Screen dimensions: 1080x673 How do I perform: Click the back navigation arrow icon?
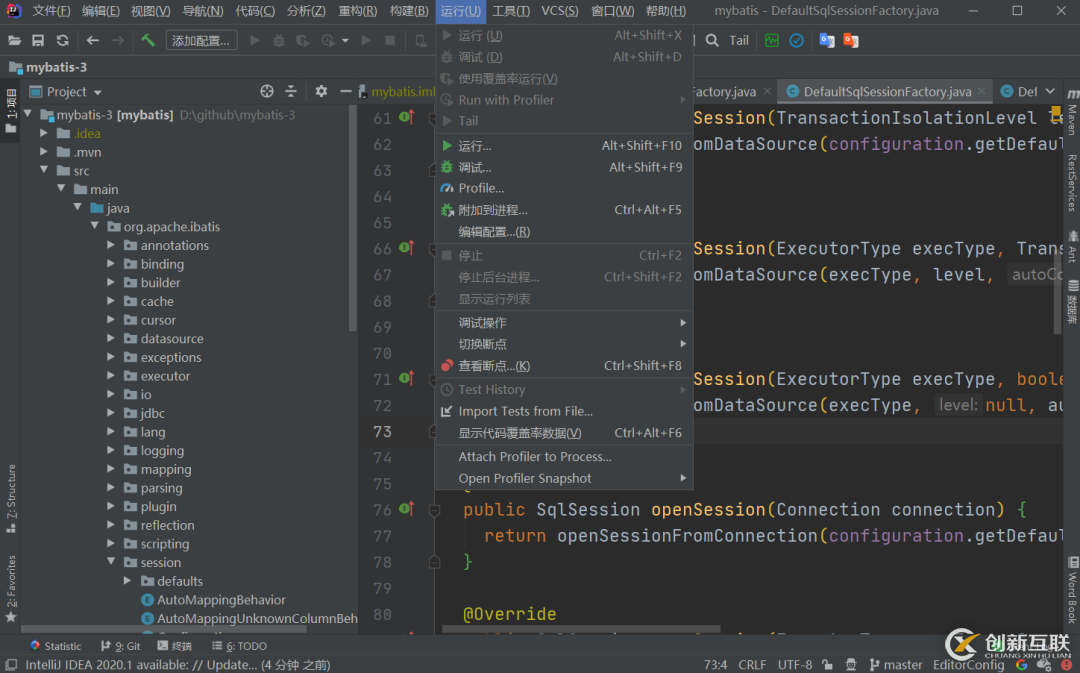[93, 41]
